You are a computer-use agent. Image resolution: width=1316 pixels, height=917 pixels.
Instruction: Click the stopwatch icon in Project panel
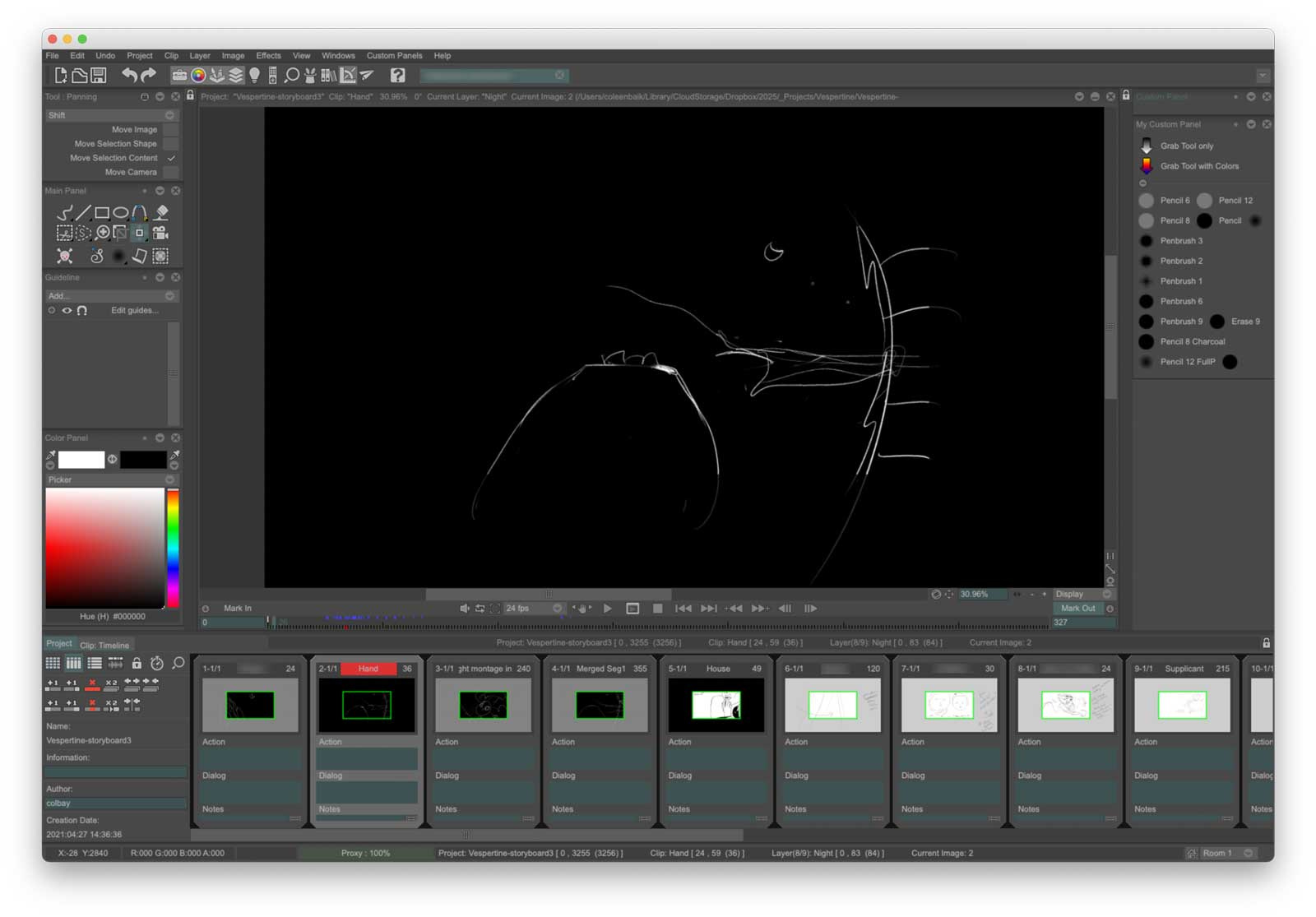[156, 663]
